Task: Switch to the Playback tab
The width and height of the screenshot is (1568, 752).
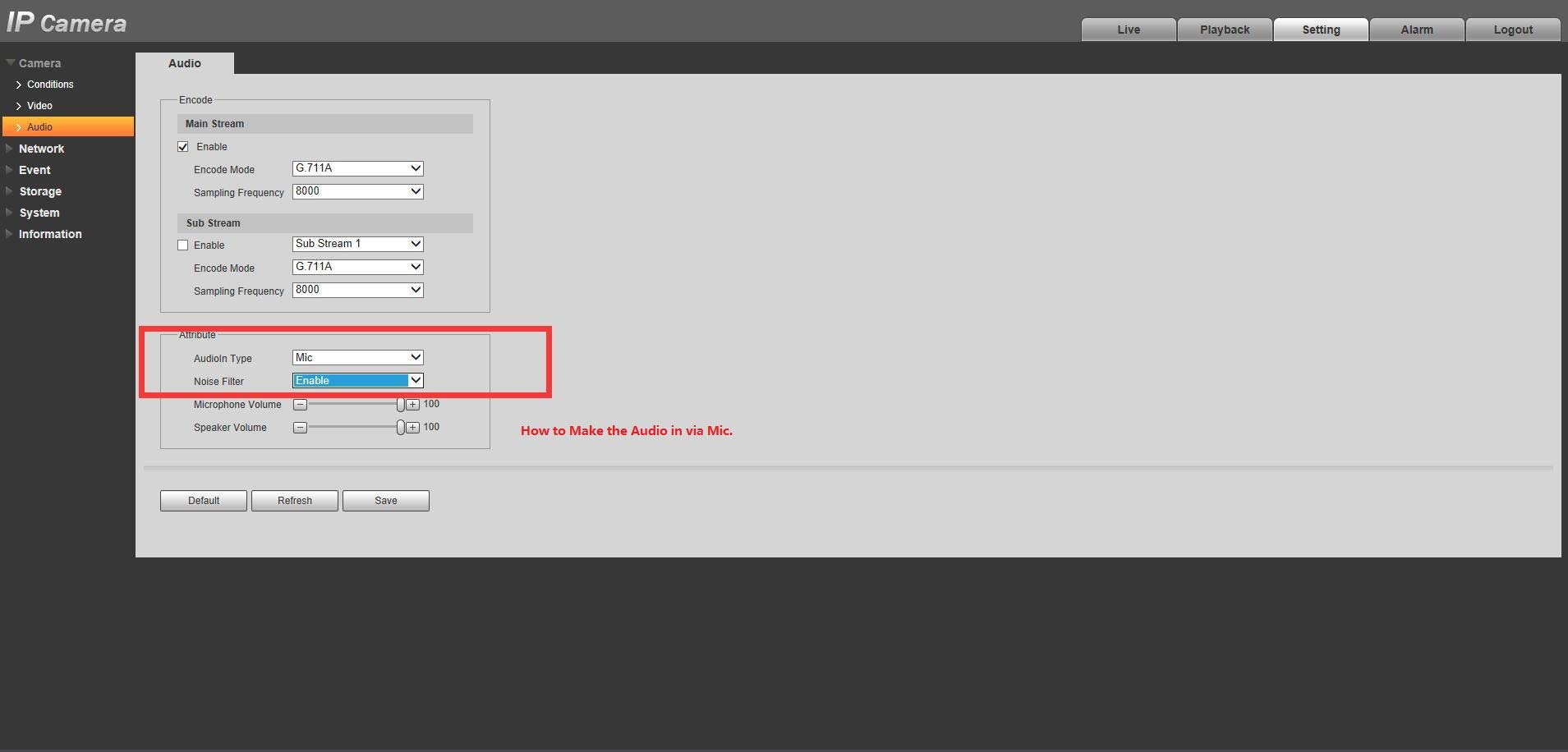Action: pyautogui.click(x=1225, y=30)
